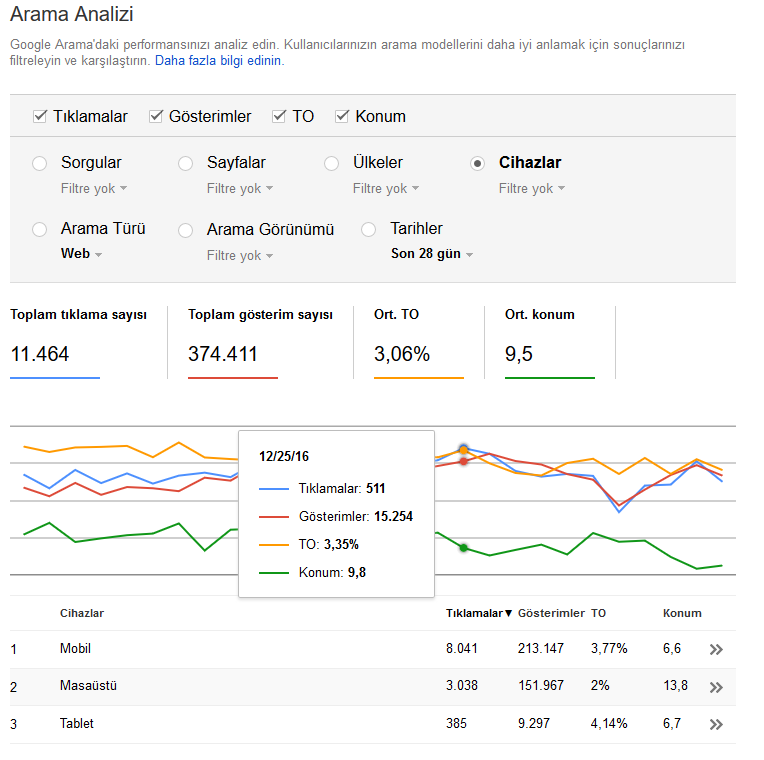Image resolution: width=764 pixels, height=760 pixels.
Task: Choose the Ülkeler radio option
Action: (331, 163)
